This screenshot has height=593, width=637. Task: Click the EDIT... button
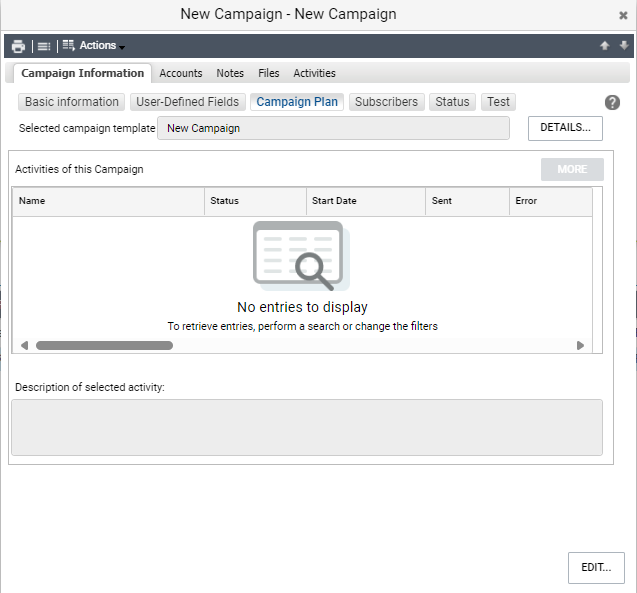(596, 567)
